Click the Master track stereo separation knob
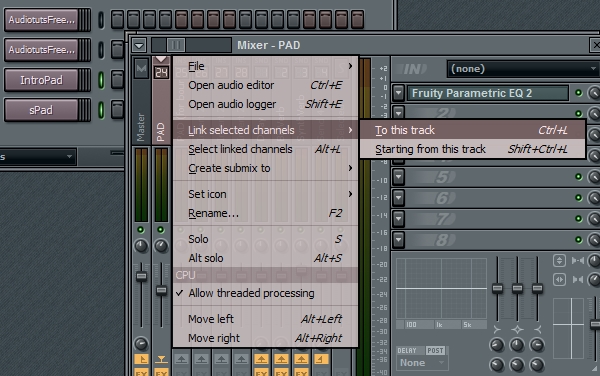 point(141,343)
